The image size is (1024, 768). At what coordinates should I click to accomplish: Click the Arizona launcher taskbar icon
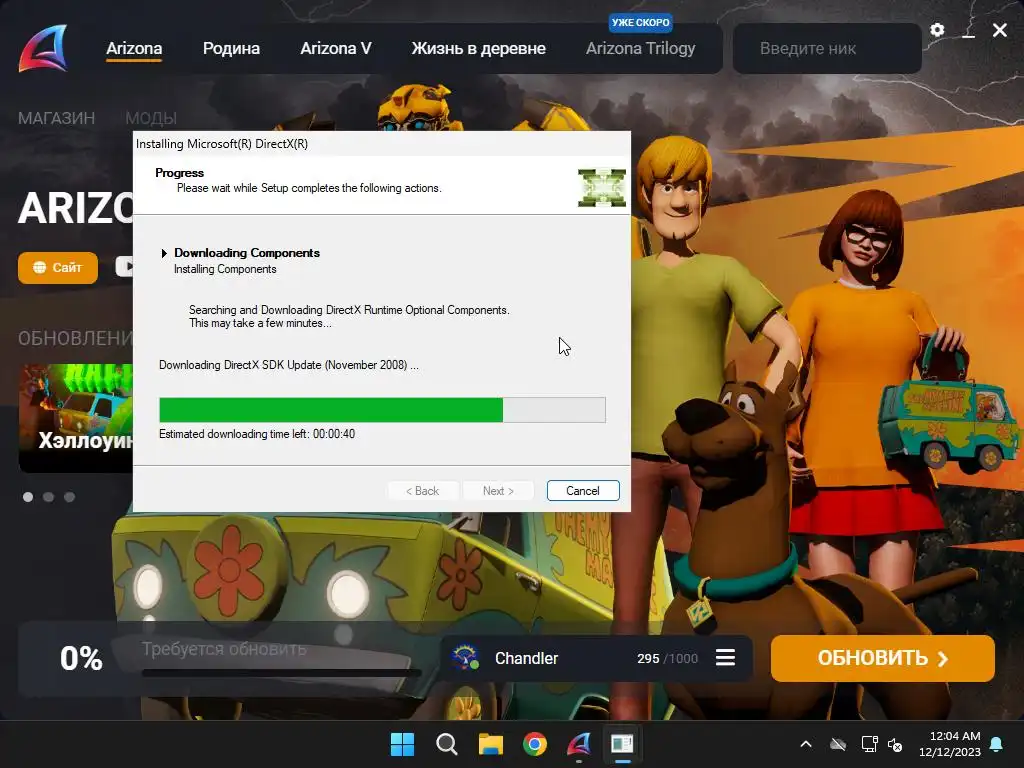point(579,744)
